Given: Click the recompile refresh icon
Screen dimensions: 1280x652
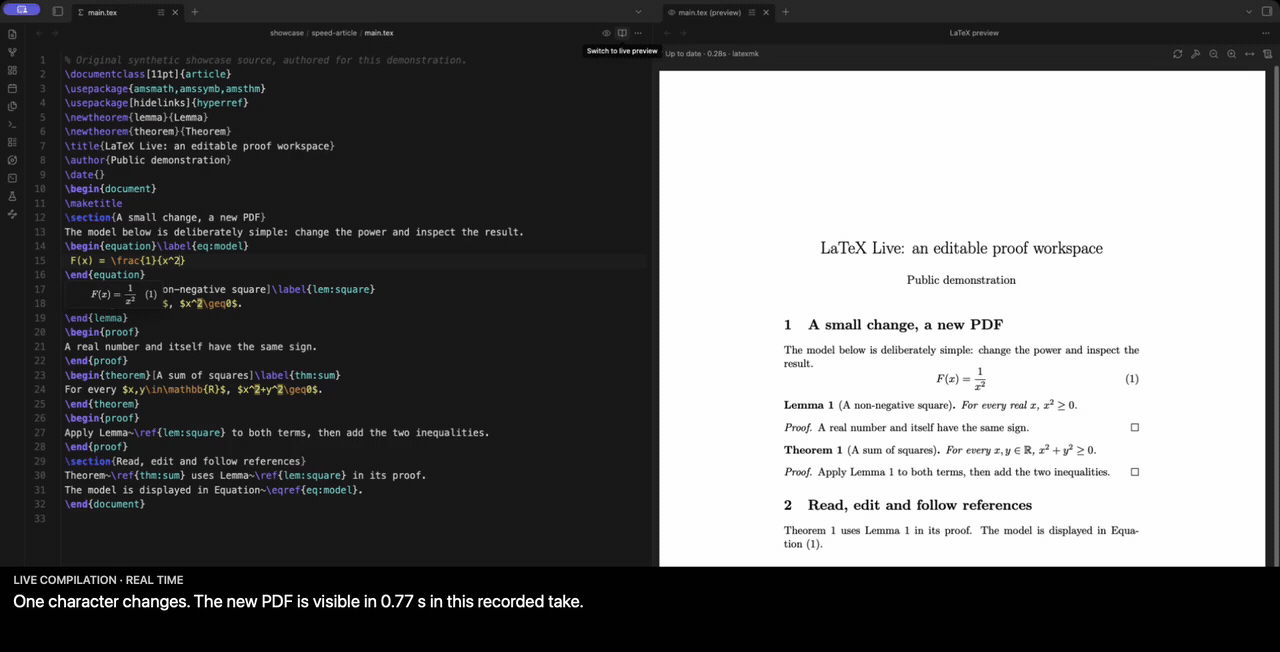Looking at the screenshot, I should pyautogui.click(x=1178, y=53).
